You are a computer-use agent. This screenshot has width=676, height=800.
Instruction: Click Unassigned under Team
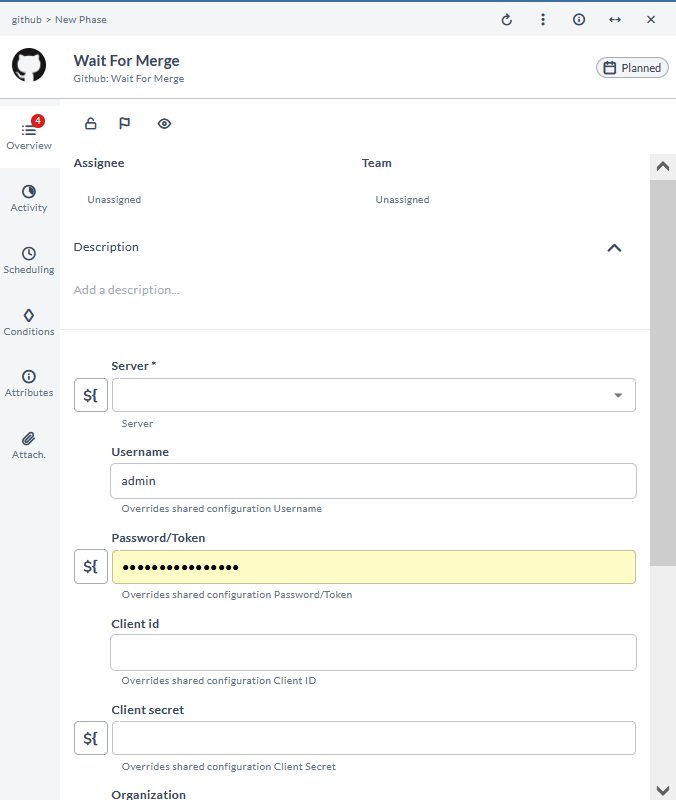coord(402,200)
